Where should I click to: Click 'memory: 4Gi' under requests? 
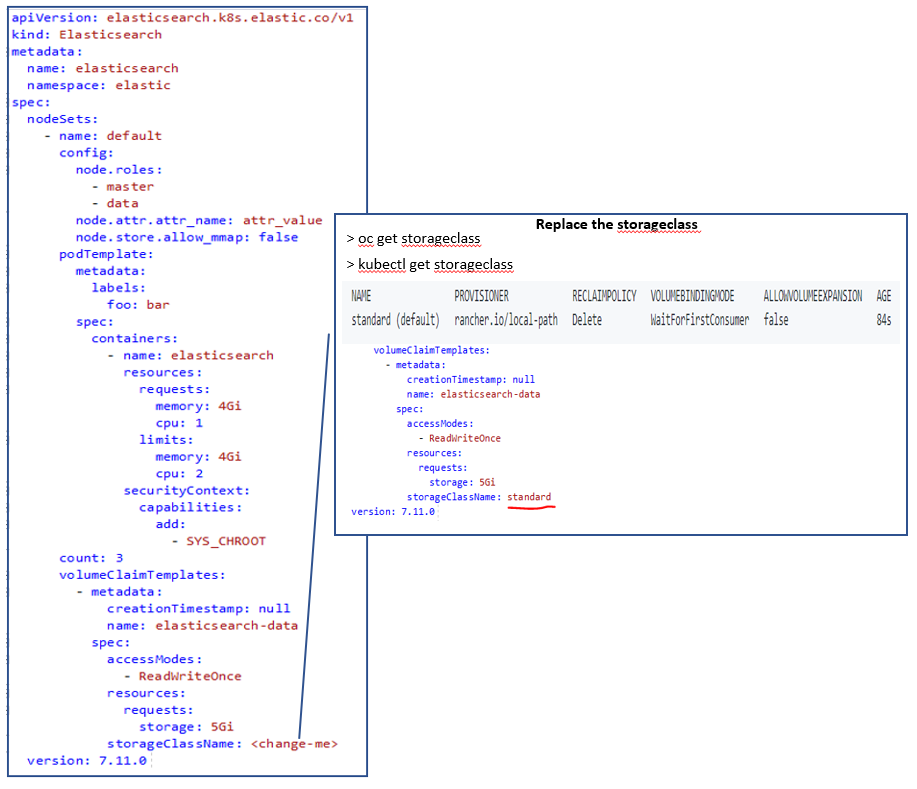coord(198,406)
